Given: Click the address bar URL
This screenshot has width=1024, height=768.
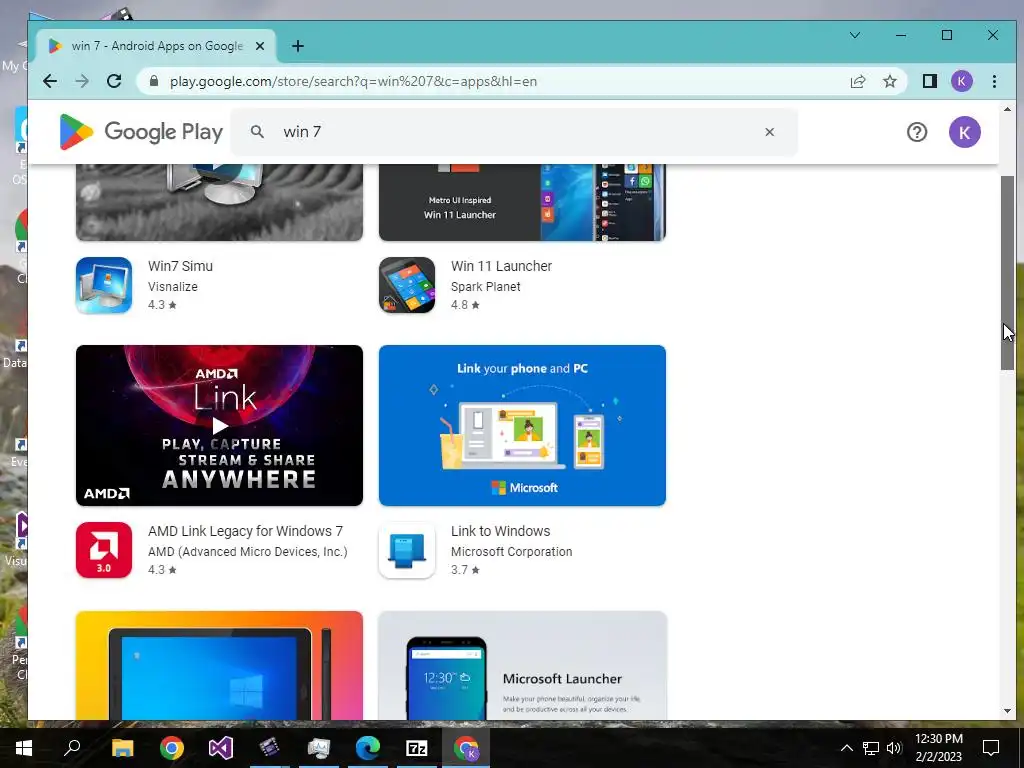Looking at the screenshot, I should point(353,81).
